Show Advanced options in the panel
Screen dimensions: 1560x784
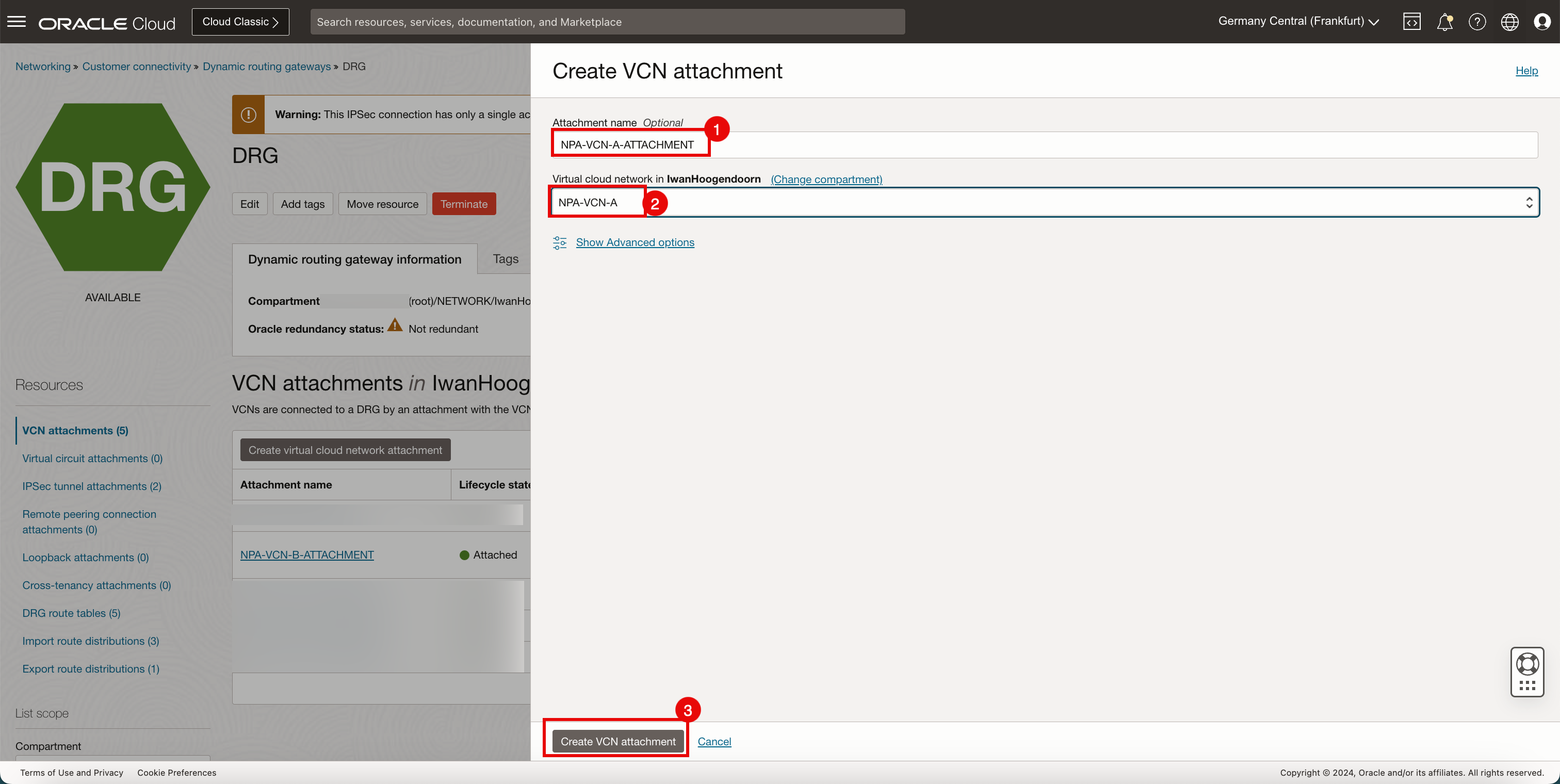(x=635, y=242)
